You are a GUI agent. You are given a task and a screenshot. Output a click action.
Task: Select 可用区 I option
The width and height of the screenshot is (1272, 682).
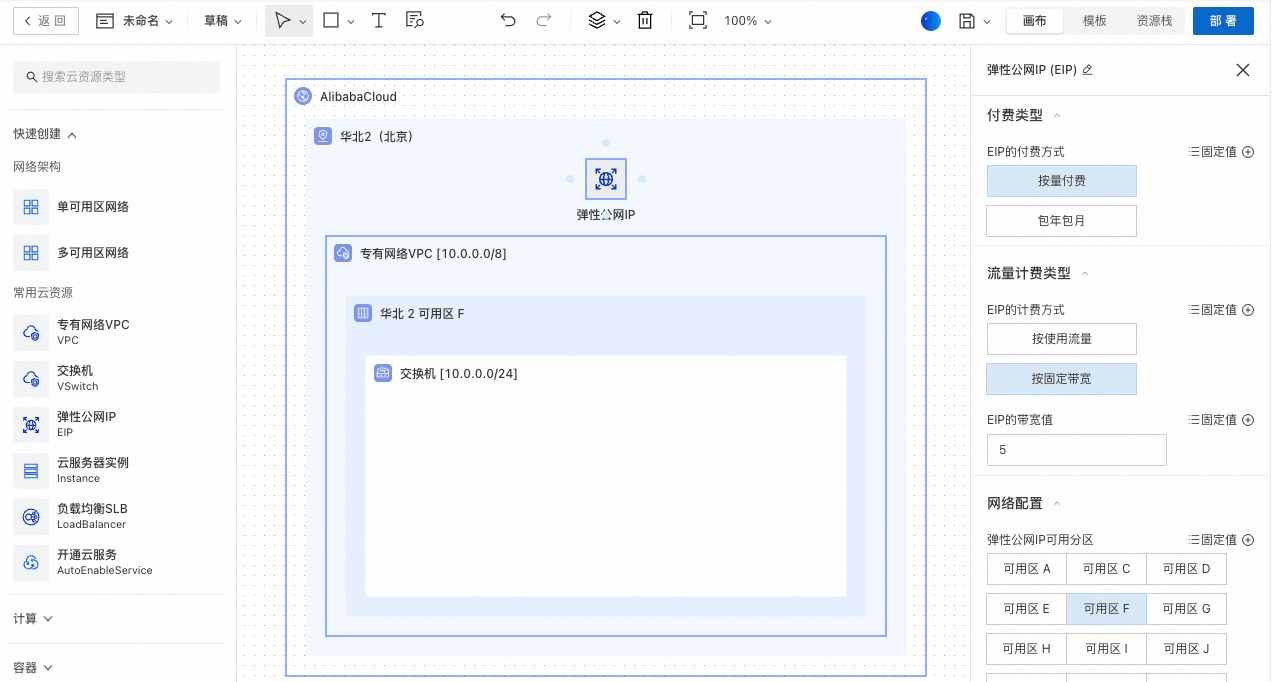(x=1107, y=649)
